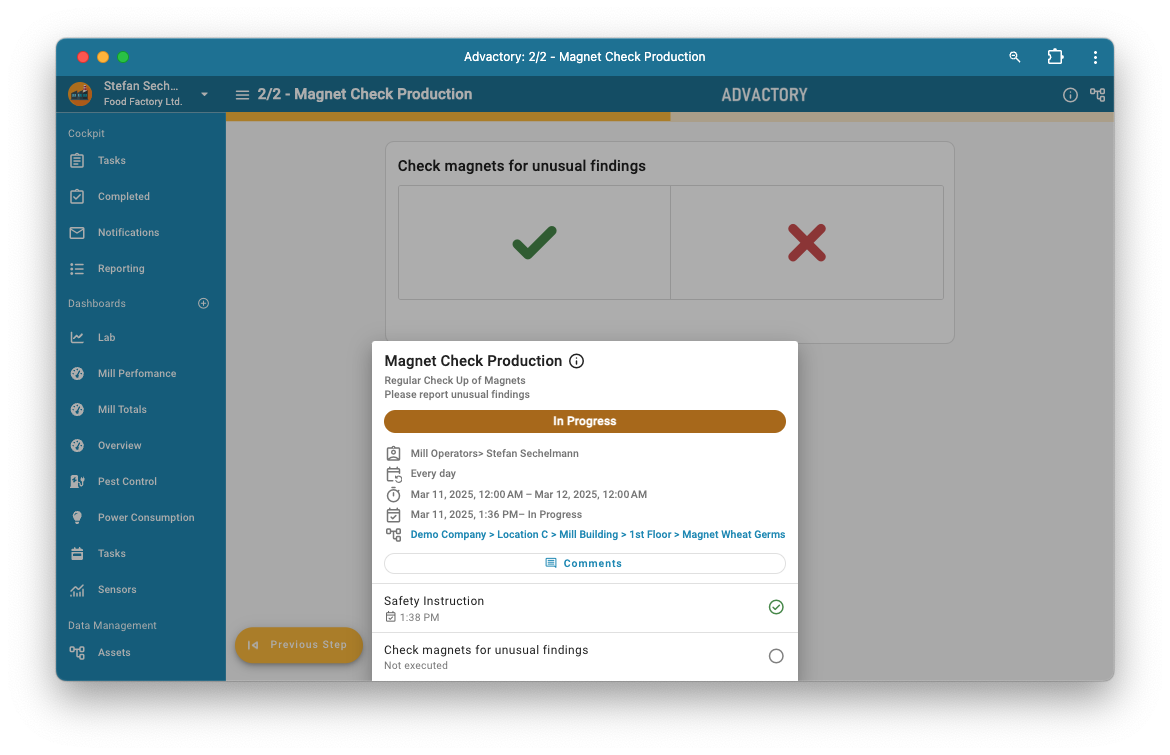Add a dashboard with plus icon
This screenshot has width=1170, height=755.
[x=204, y=303]
